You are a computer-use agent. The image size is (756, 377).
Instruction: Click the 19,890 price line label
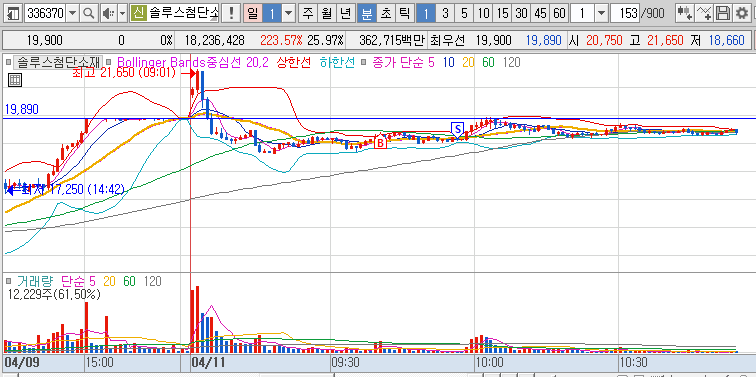[22, 109]
